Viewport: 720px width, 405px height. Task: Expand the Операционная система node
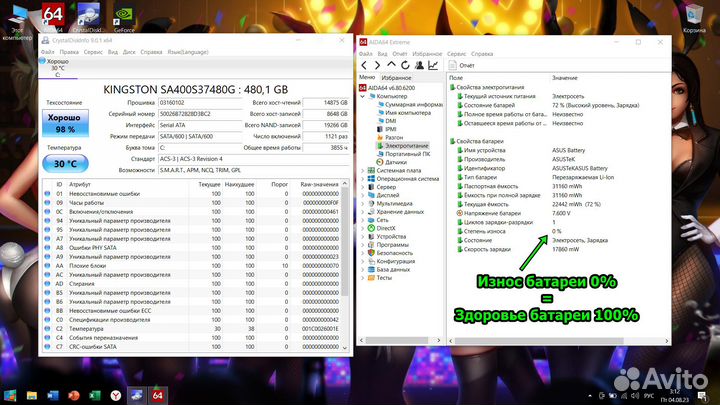pyautogui.click(x=362, y=179)
